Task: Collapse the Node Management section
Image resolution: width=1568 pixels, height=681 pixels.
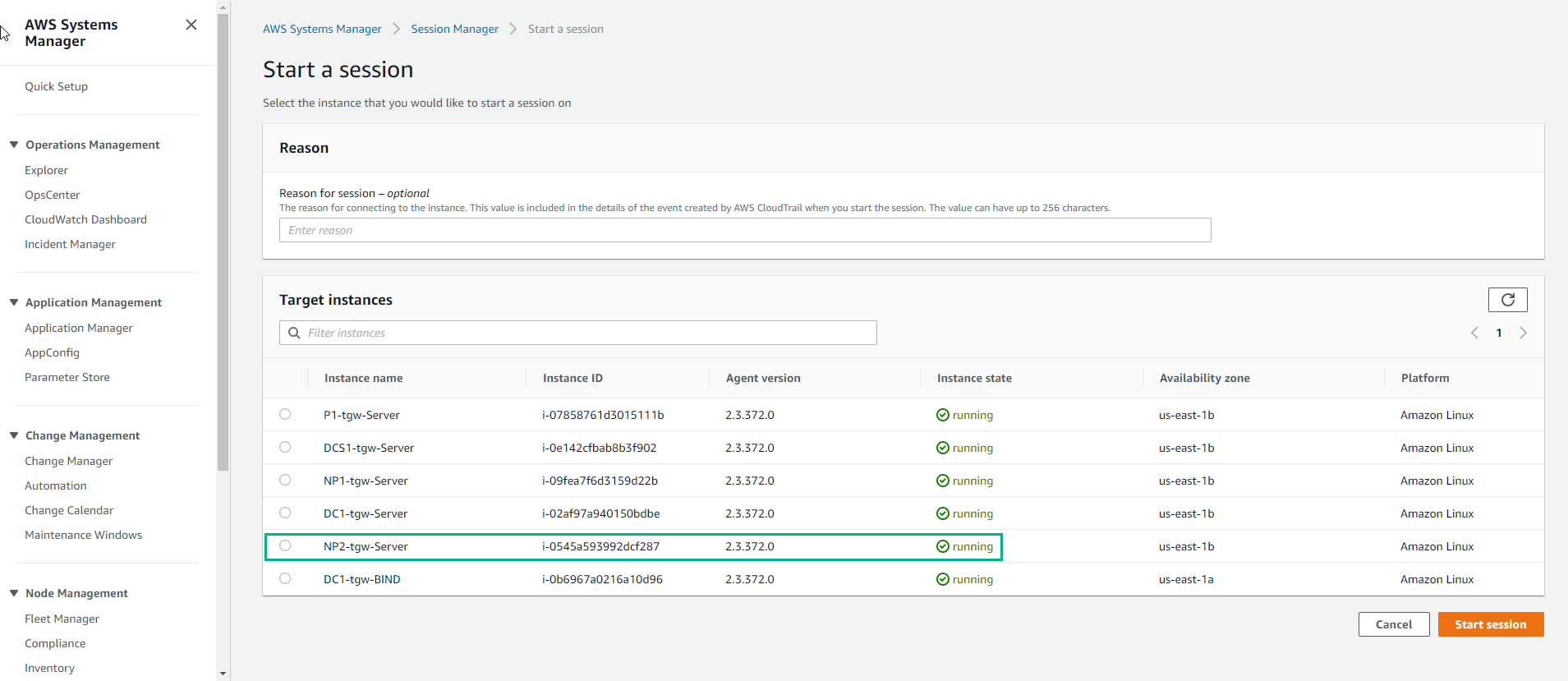Action: click(14, 593)
